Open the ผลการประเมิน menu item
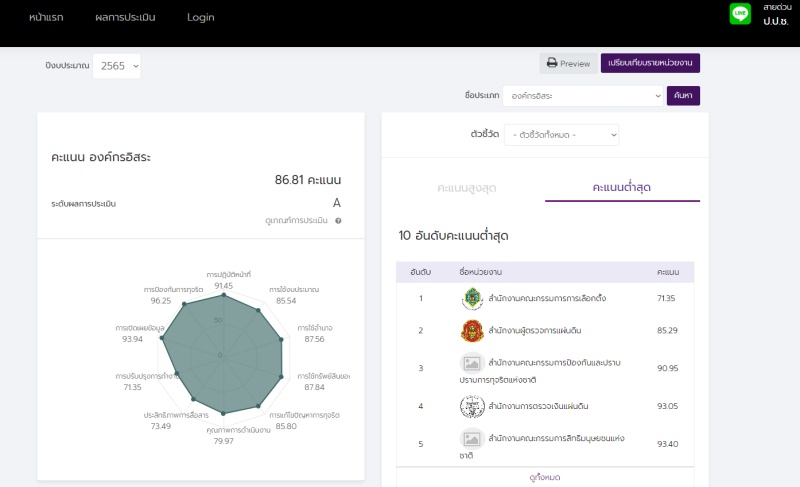Image resolution: width=800 pixels, height=487 pixels. pos(126,17)
